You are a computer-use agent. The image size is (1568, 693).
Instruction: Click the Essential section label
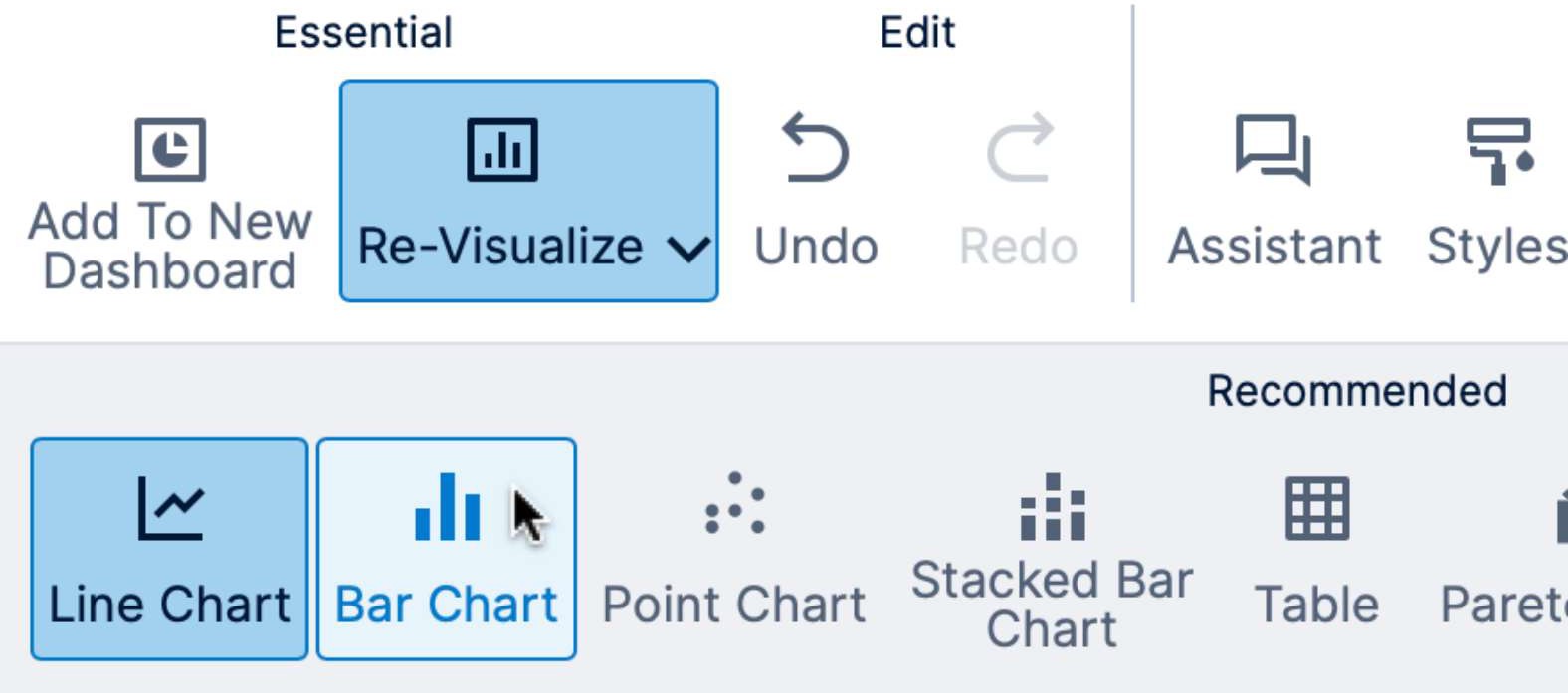[x=363, y=32]
